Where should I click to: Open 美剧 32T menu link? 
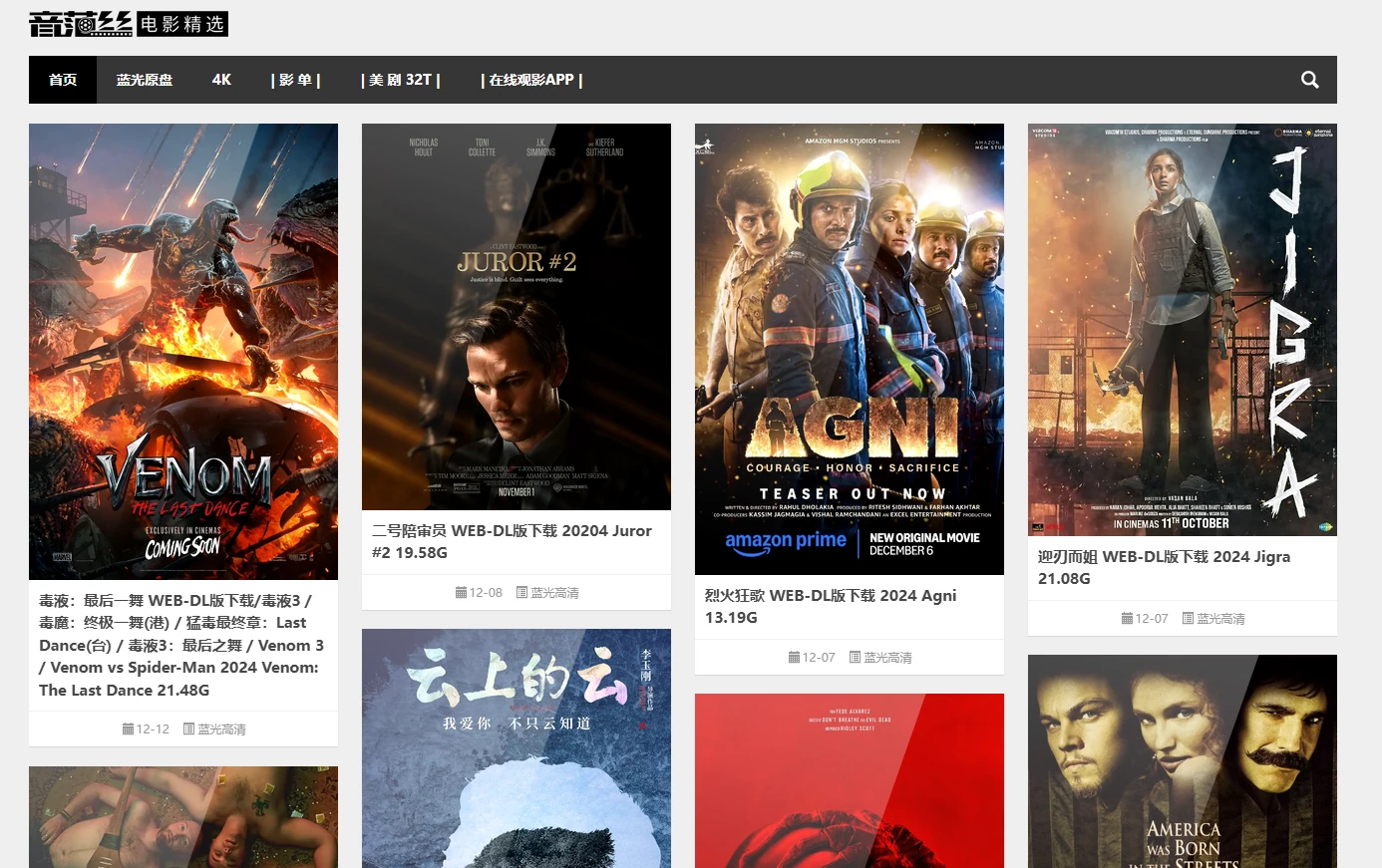click(x=400, y=80)
